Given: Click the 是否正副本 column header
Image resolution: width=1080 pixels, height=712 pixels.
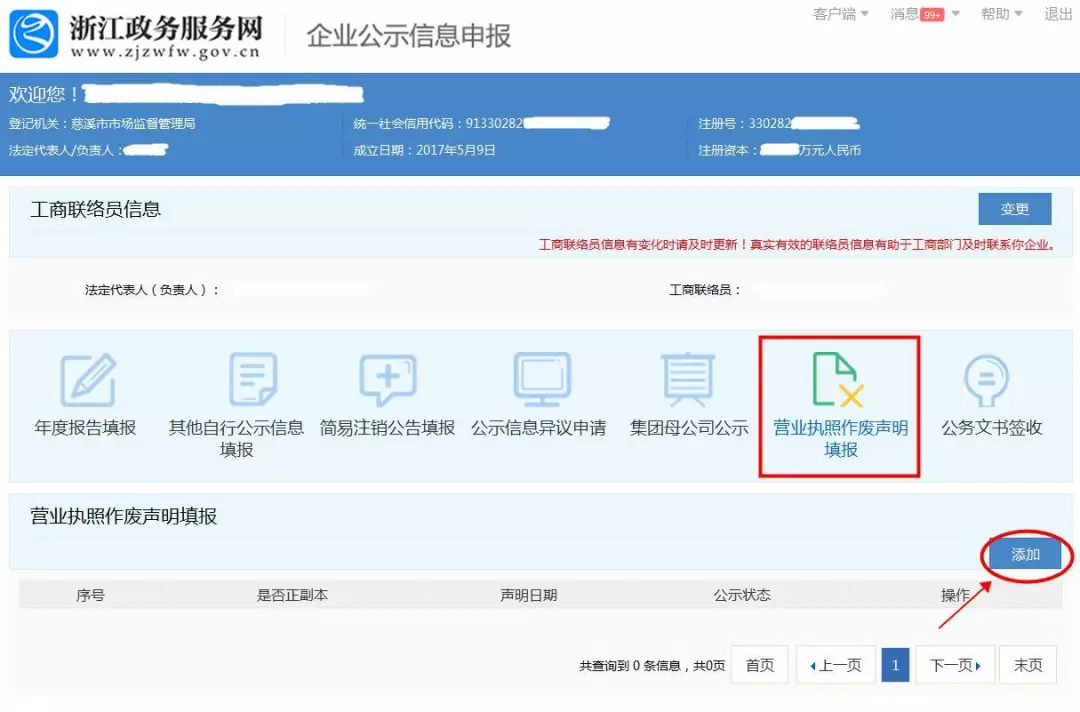Looking at the screenshot, I should [292, 595].
